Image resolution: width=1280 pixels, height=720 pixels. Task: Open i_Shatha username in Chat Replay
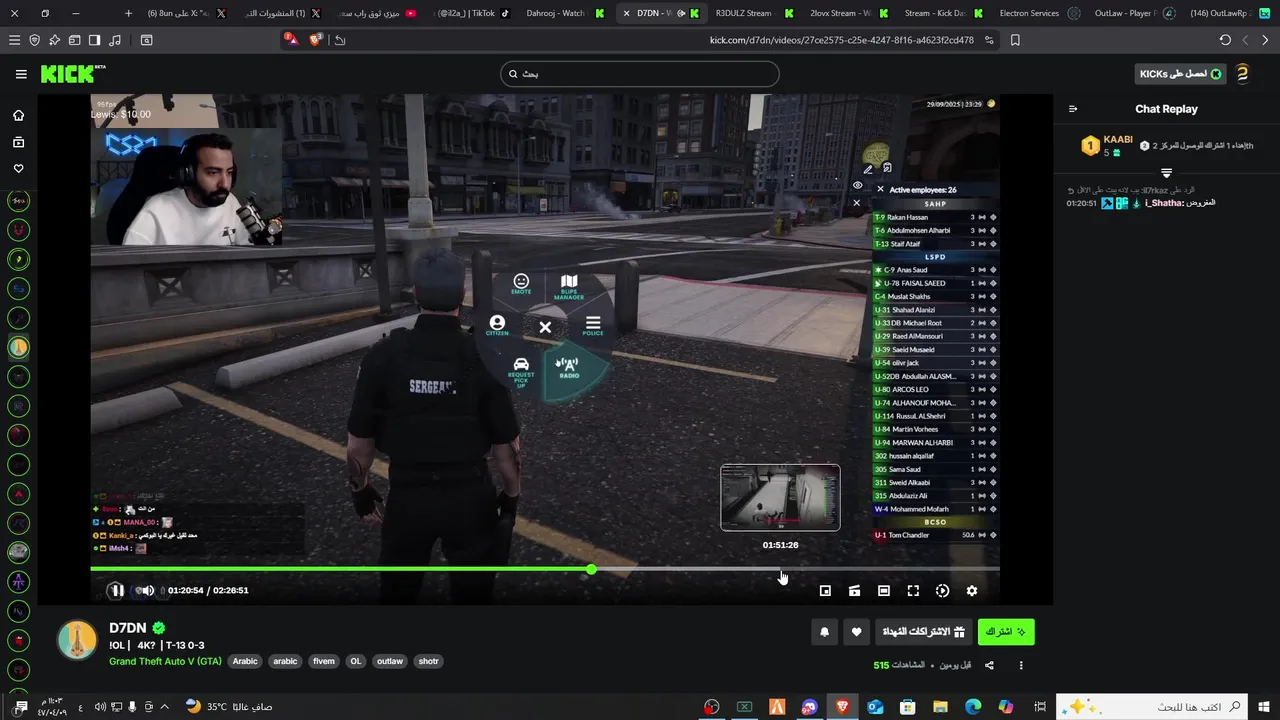click(1165, 203)
